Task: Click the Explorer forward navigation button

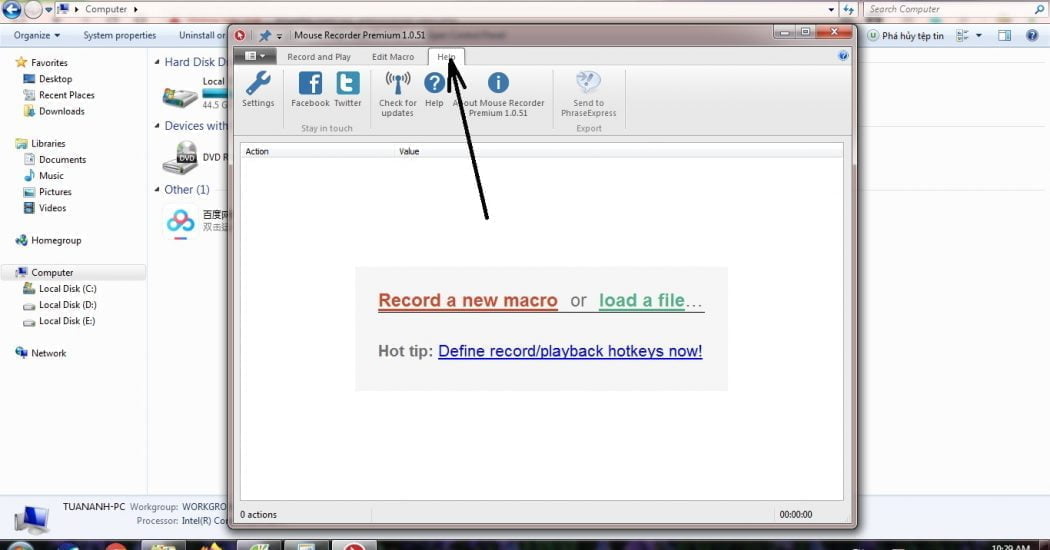Action: 33,9
